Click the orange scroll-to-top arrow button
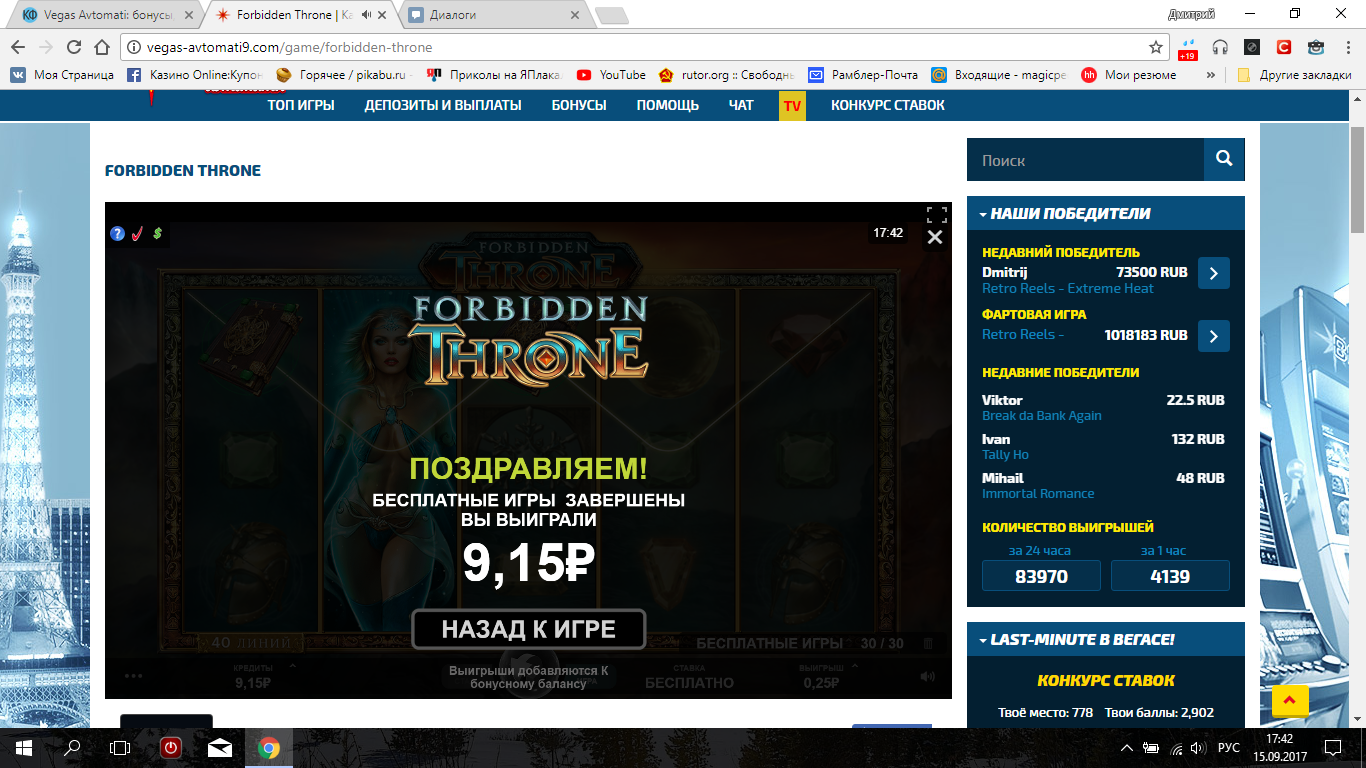 click(x=1290, y=700)
